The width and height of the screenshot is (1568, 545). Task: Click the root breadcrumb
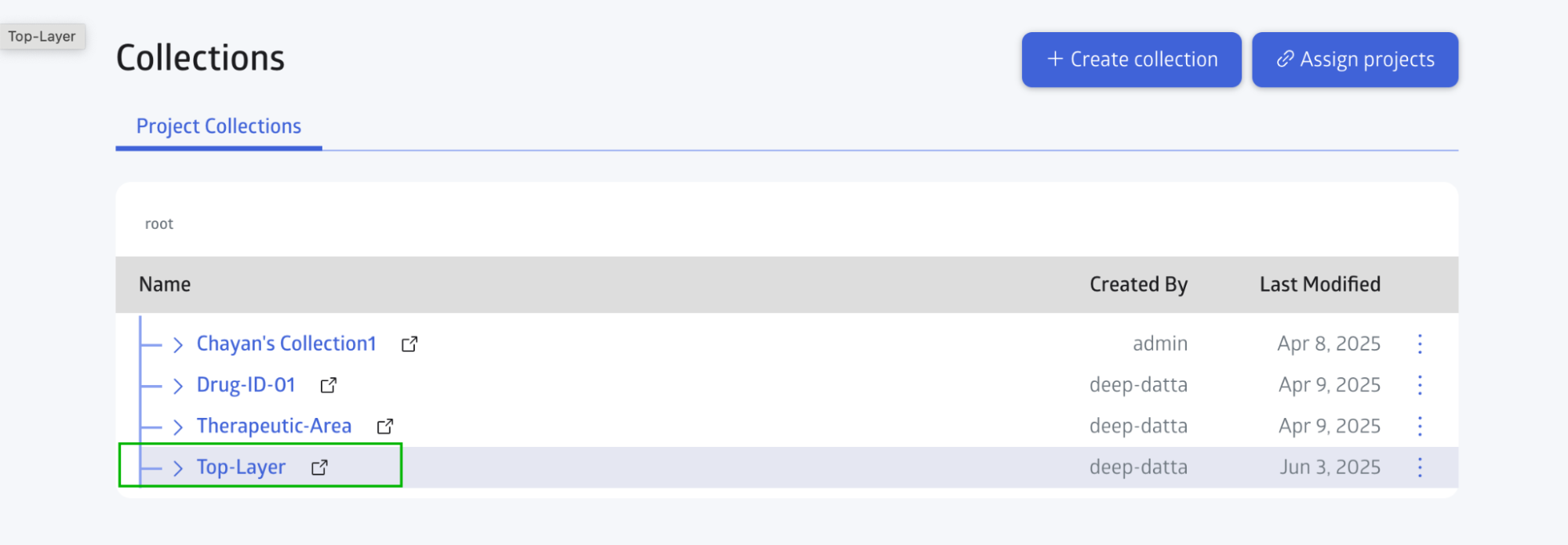point(159,224)
